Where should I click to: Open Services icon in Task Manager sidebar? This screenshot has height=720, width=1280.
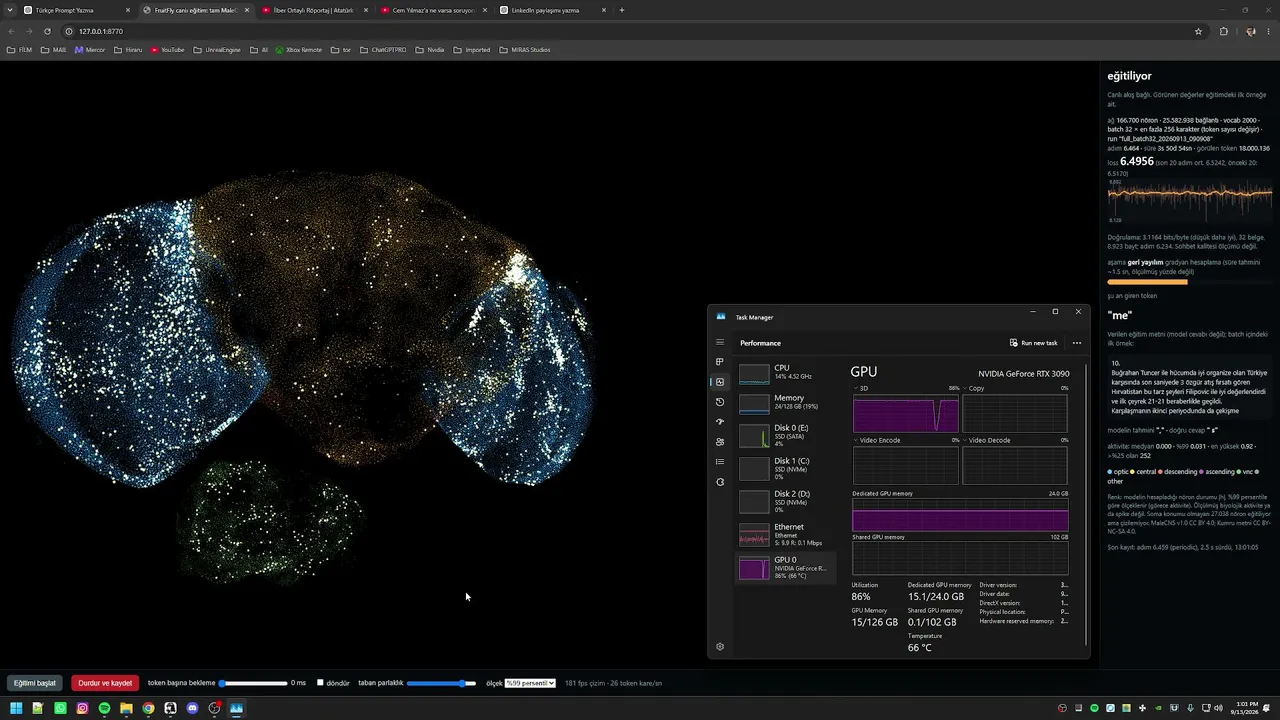(720, 482)
